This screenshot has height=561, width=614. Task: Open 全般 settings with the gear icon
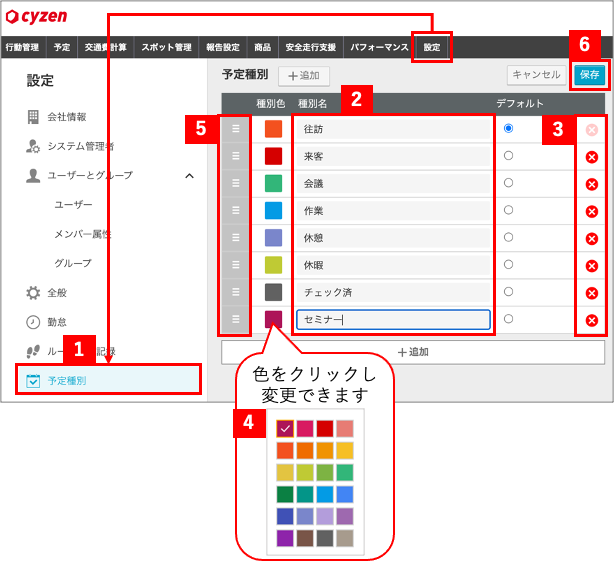click(x=33, y=292)
